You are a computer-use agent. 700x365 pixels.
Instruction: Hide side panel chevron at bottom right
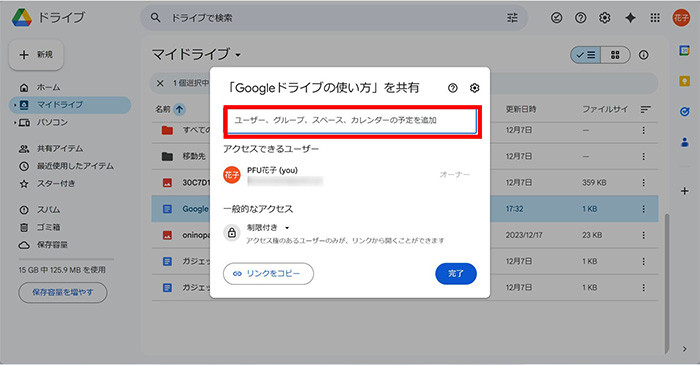tap(684, 349)
